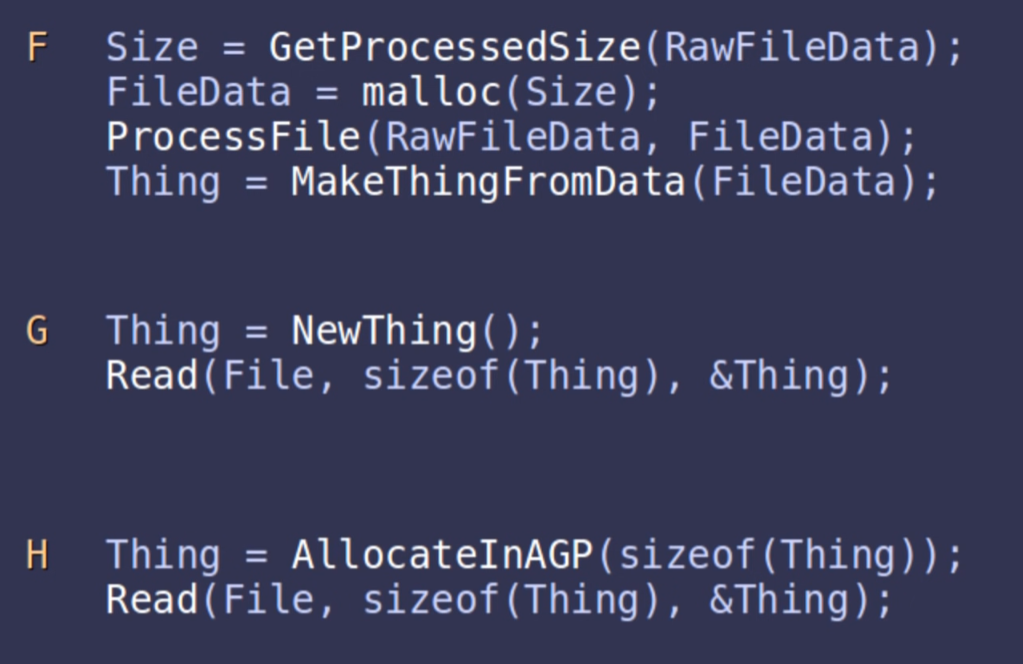Click File argument in block H Read
This screenshot has height=664, width=1023.
268,600
